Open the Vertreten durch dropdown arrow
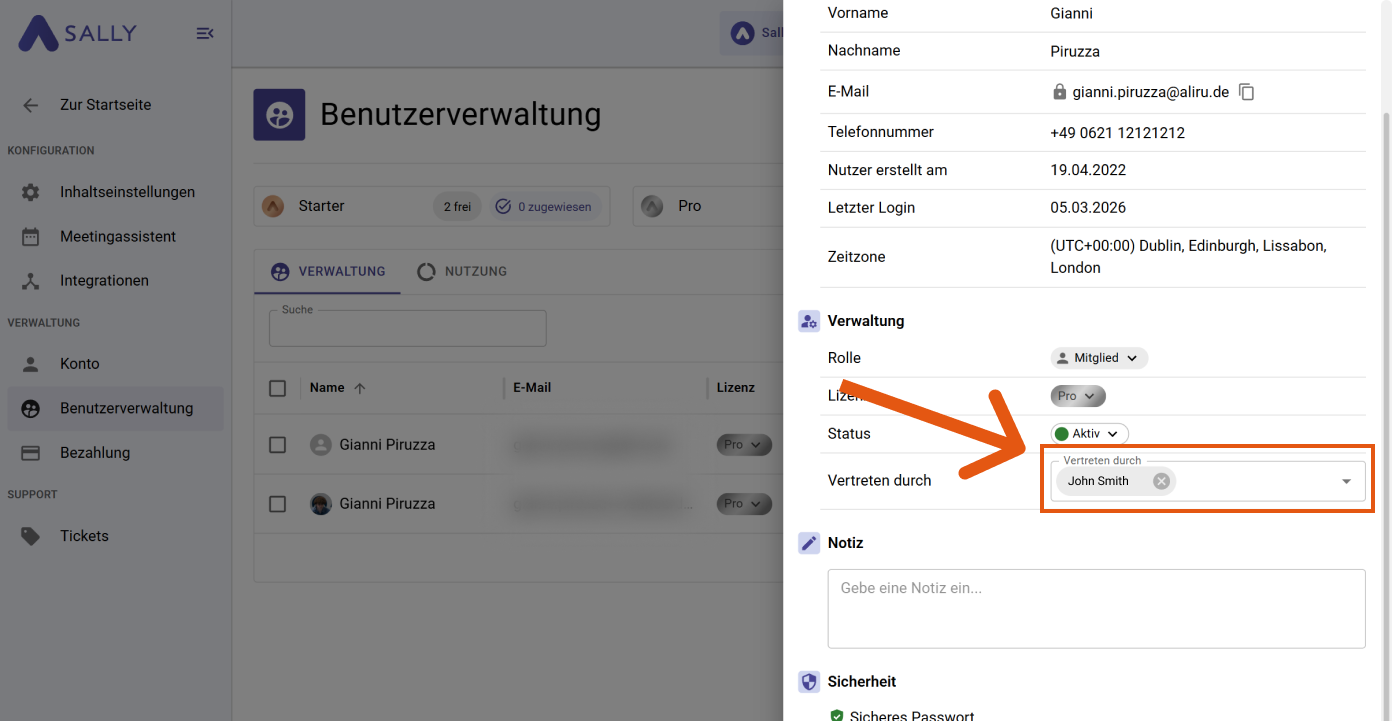The image size is (1392, 721). (x=1346, y=481)
